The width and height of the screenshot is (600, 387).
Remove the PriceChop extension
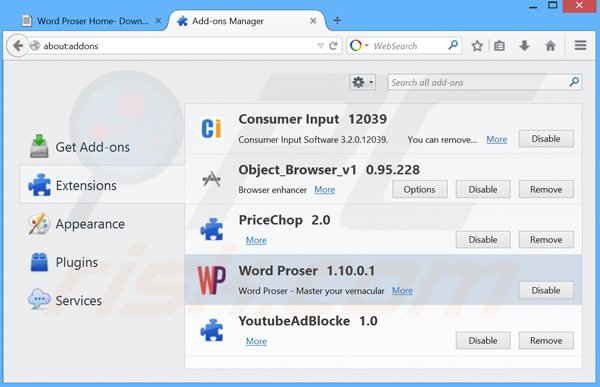546,240
